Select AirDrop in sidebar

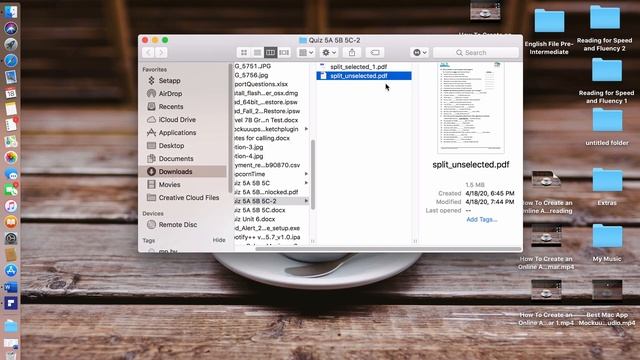pyautogui.click(x=170, y=93)
